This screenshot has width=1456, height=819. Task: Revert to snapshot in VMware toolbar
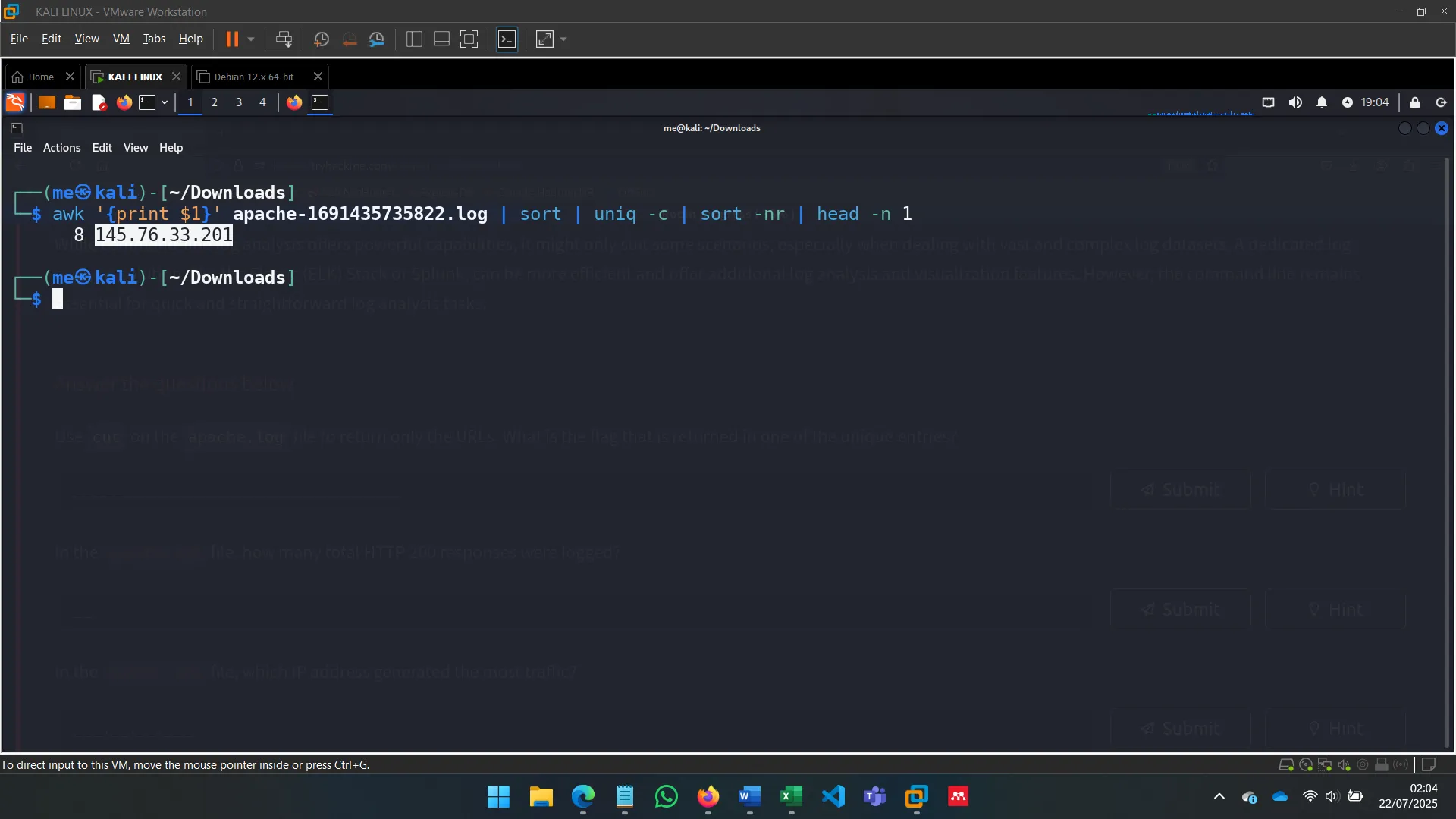349,39
